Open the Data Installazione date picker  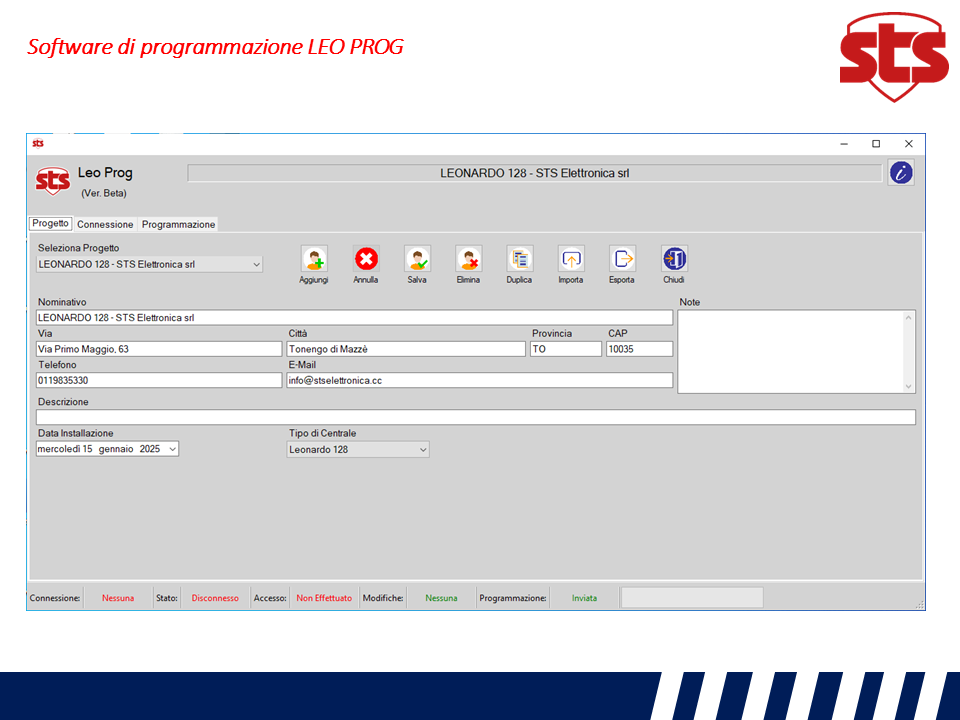coord(172,450)
